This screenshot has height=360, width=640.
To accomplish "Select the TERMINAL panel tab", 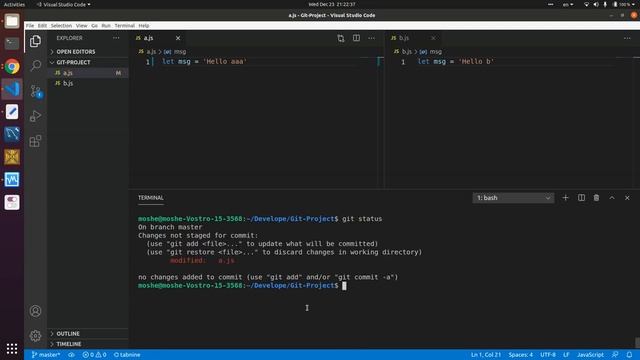I will tap(151, 198).
